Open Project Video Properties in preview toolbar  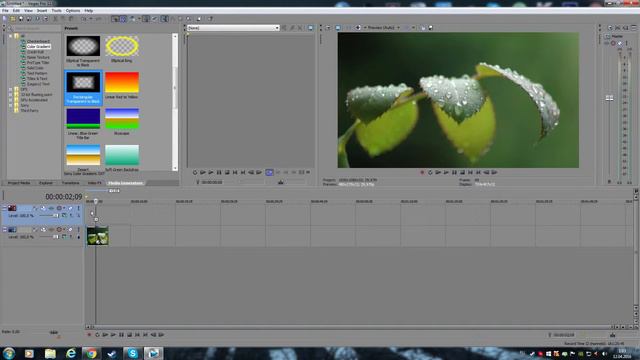(x=328, y=28)
